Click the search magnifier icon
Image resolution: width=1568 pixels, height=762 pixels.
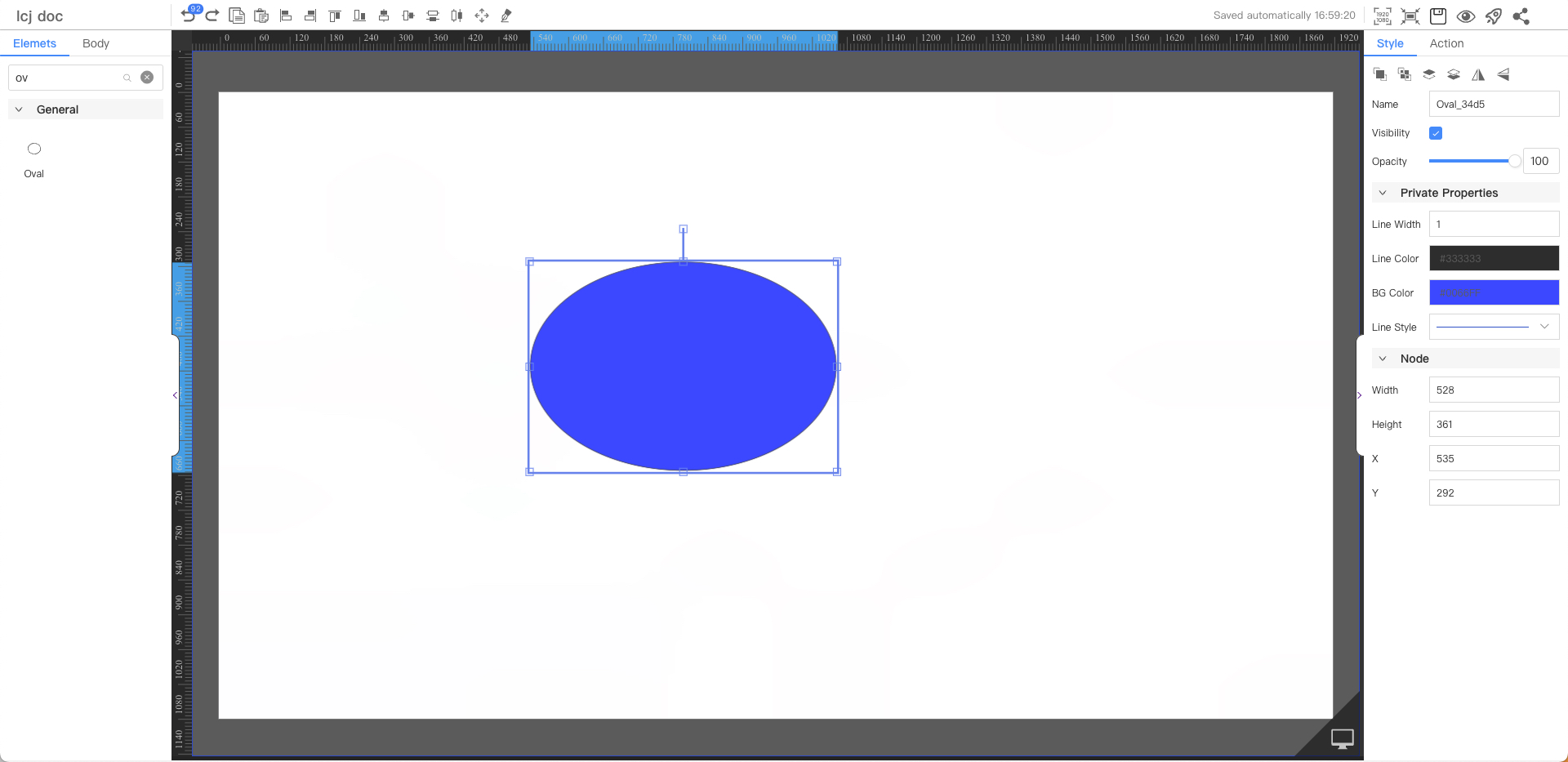point(127,78)
